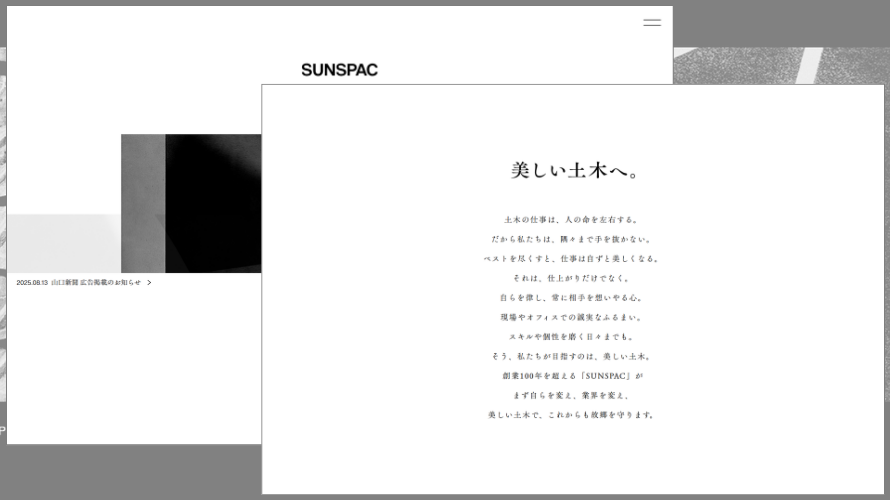890x500 pixels.
Task: Open the hamburger menu icon
Action: coord(652,22)
